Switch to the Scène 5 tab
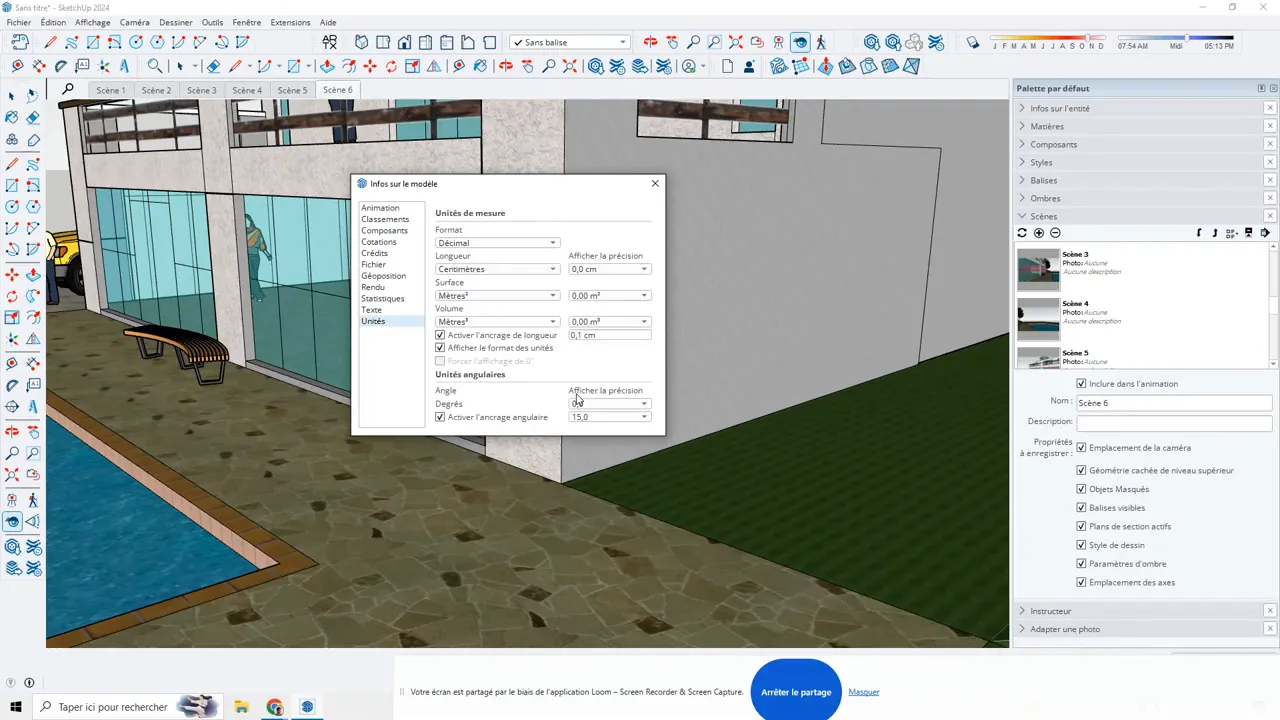This screenshot has height=720, width=1280. (x=292, y=90)
